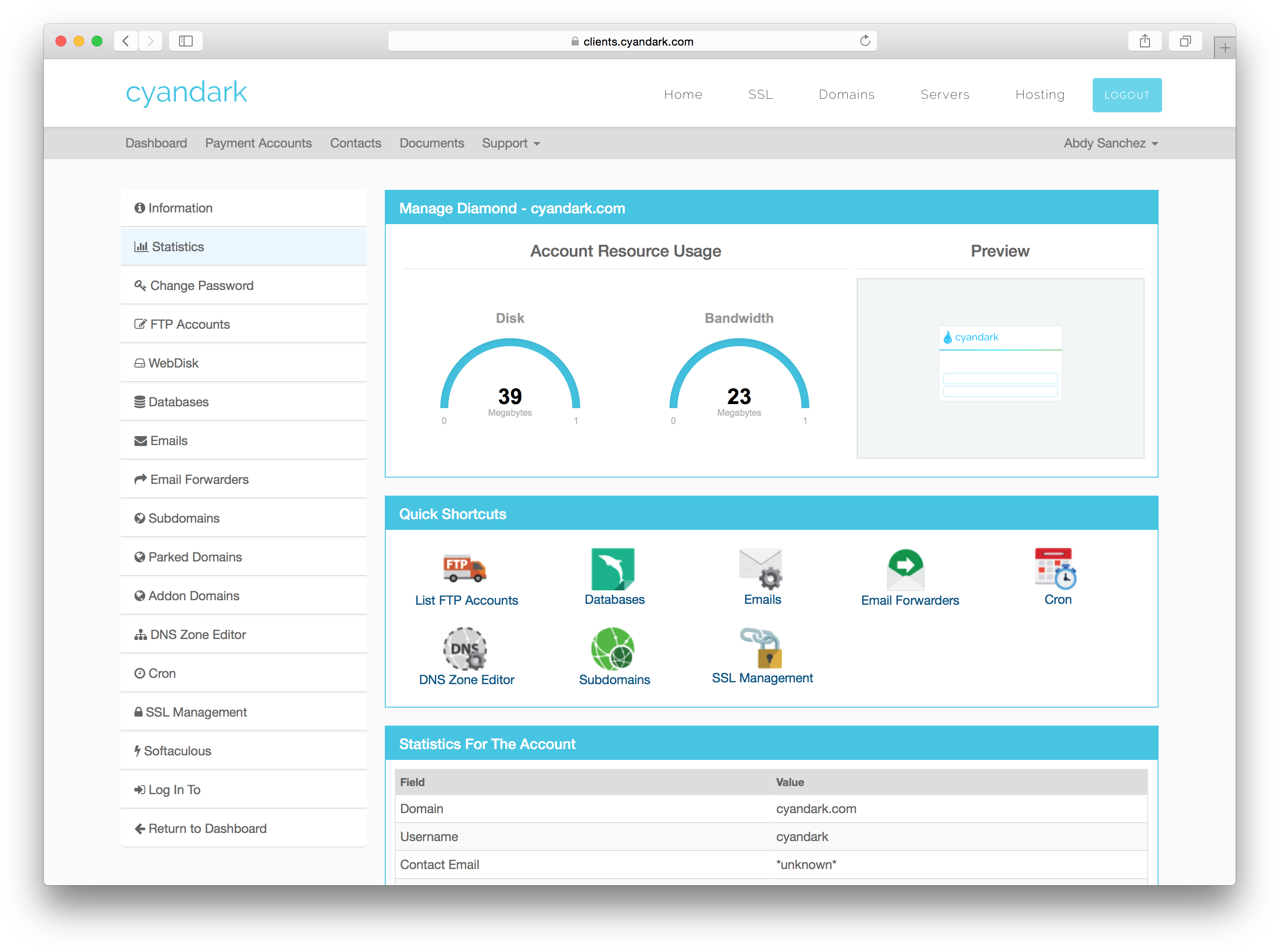The height and width of the screenshot is (952, 1279).
Task: Open Documents in the subnav bar
Action: pyautogui.click(x=432, y=143)
